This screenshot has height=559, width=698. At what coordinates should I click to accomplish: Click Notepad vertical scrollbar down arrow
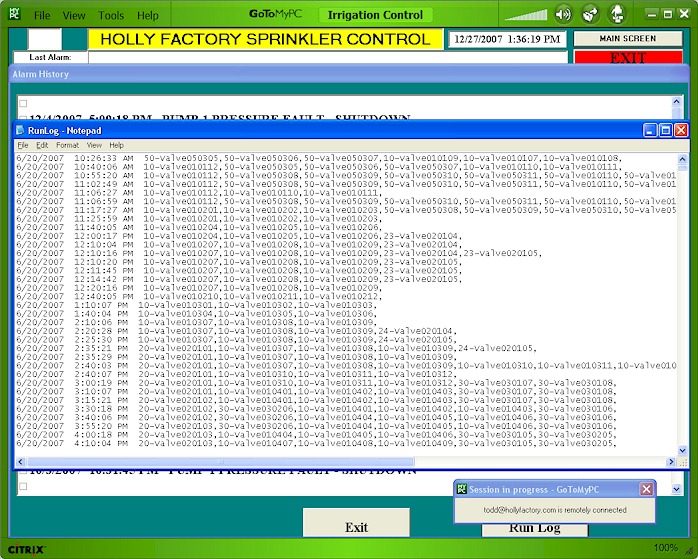click(682, 450)
